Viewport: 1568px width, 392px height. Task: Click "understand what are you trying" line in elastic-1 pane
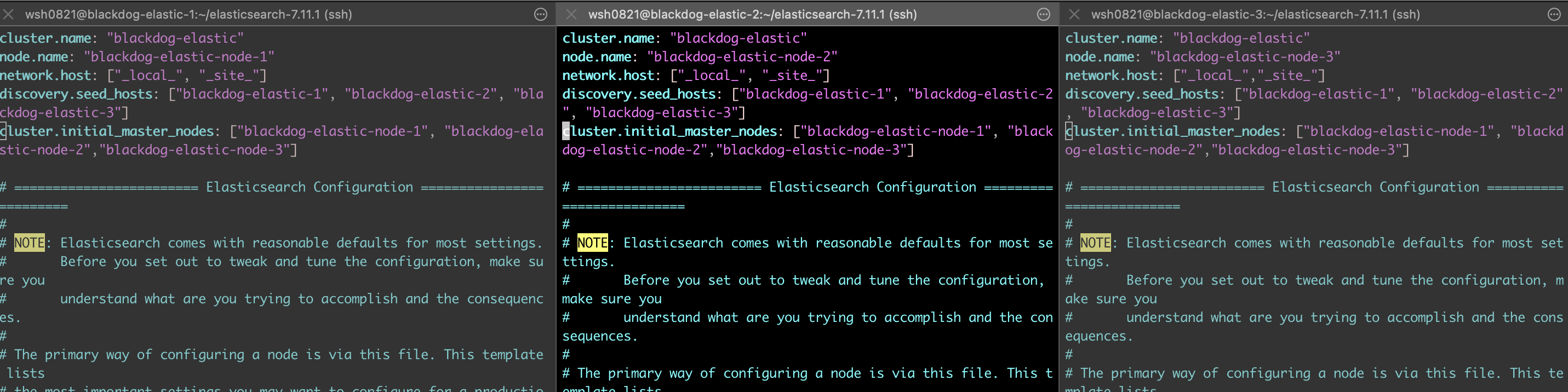(x=272, y=299)
